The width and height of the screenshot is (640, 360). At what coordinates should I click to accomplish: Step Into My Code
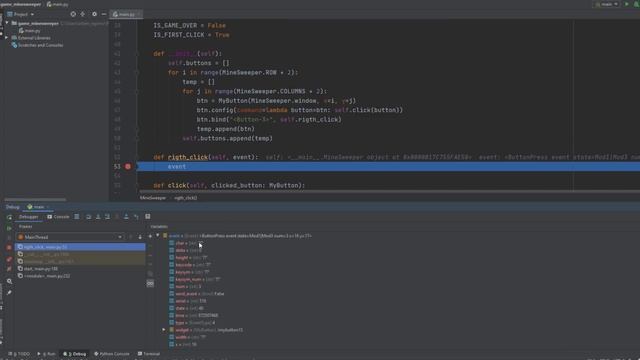click(107, 217)
